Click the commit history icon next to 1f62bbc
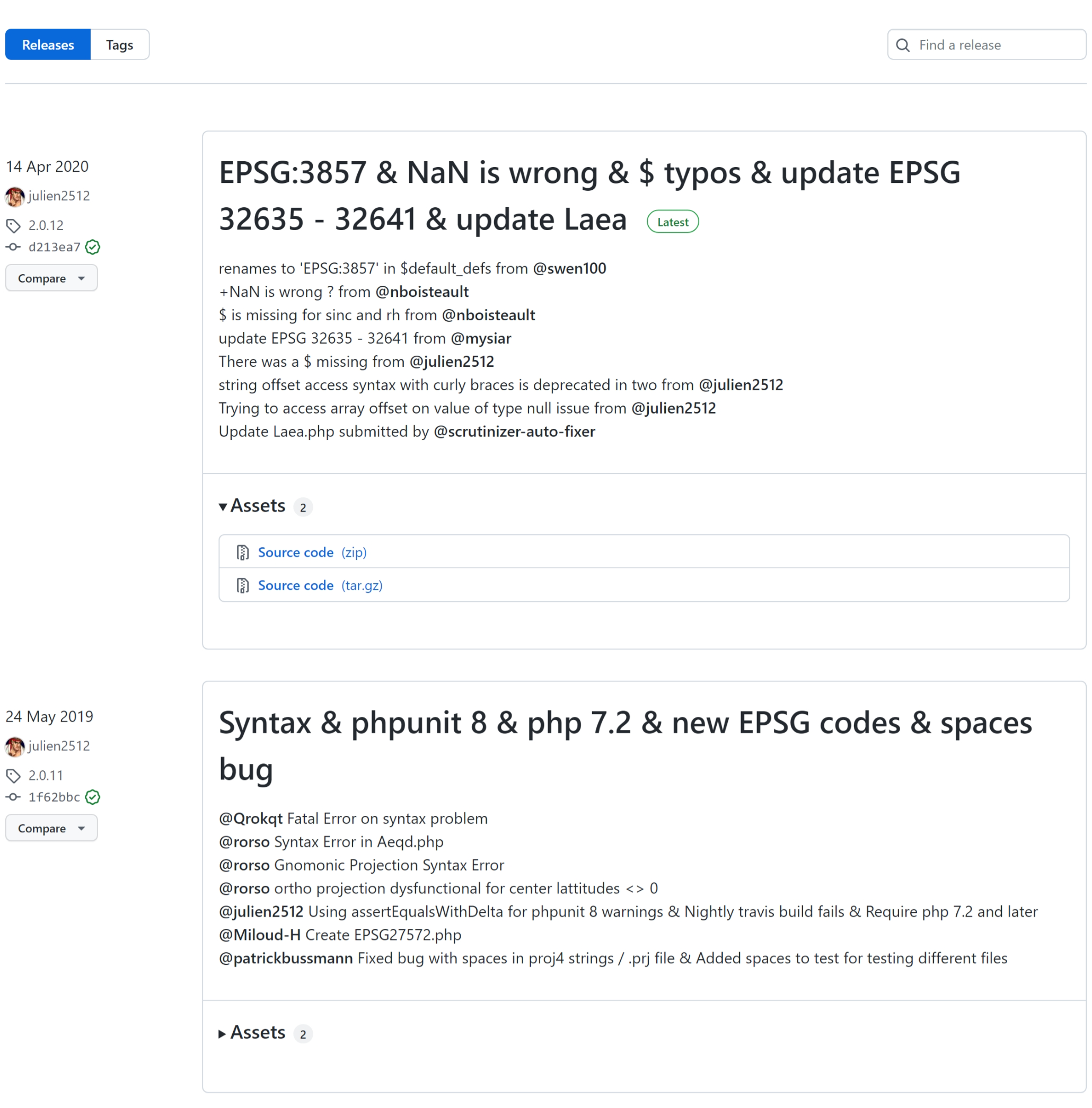Screen dimensions: 1092x1108 (x=14, y=797)
